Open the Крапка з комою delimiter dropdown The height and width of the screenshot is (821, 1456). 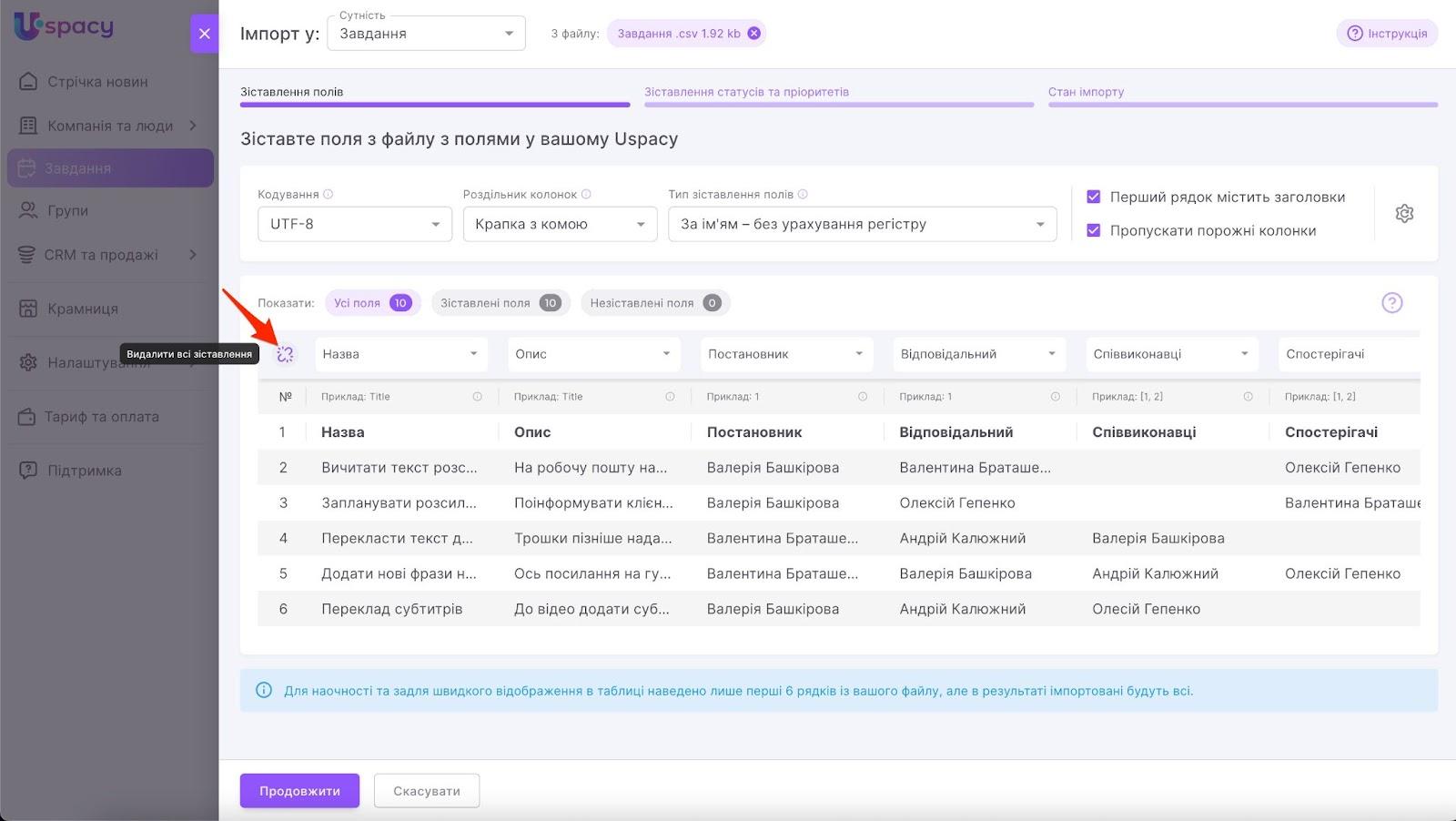[560, 224]
